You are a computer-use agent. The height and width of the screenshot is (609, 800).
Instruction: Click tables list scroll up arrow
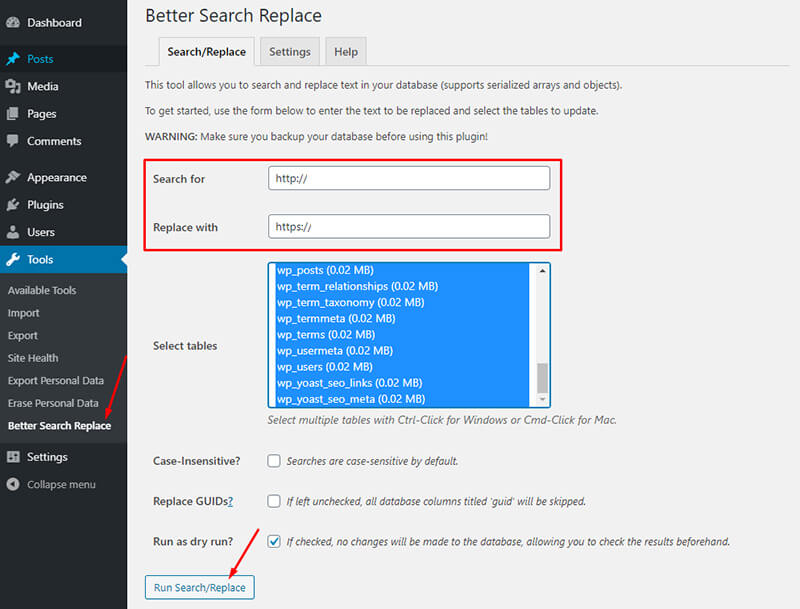coord(543,271)
